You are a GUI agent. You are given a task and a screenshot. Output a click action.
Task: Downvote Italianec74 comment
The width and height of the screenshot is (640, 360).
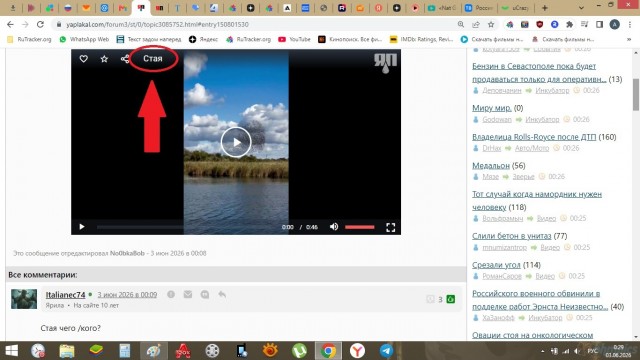[430, 299]
